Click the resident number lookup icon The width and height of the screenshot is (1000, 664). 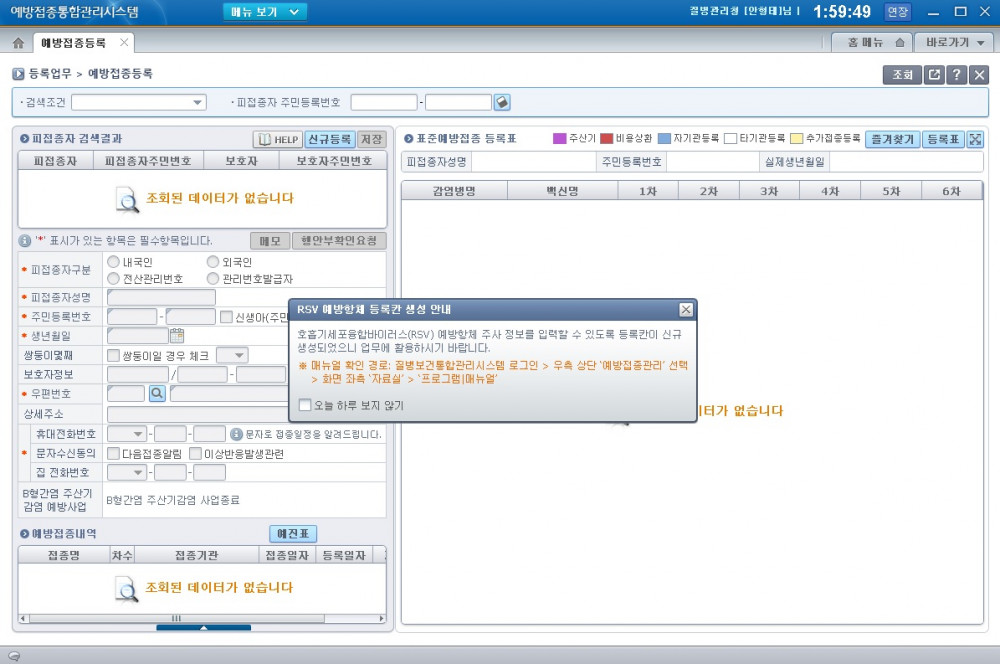coord(503,102)
